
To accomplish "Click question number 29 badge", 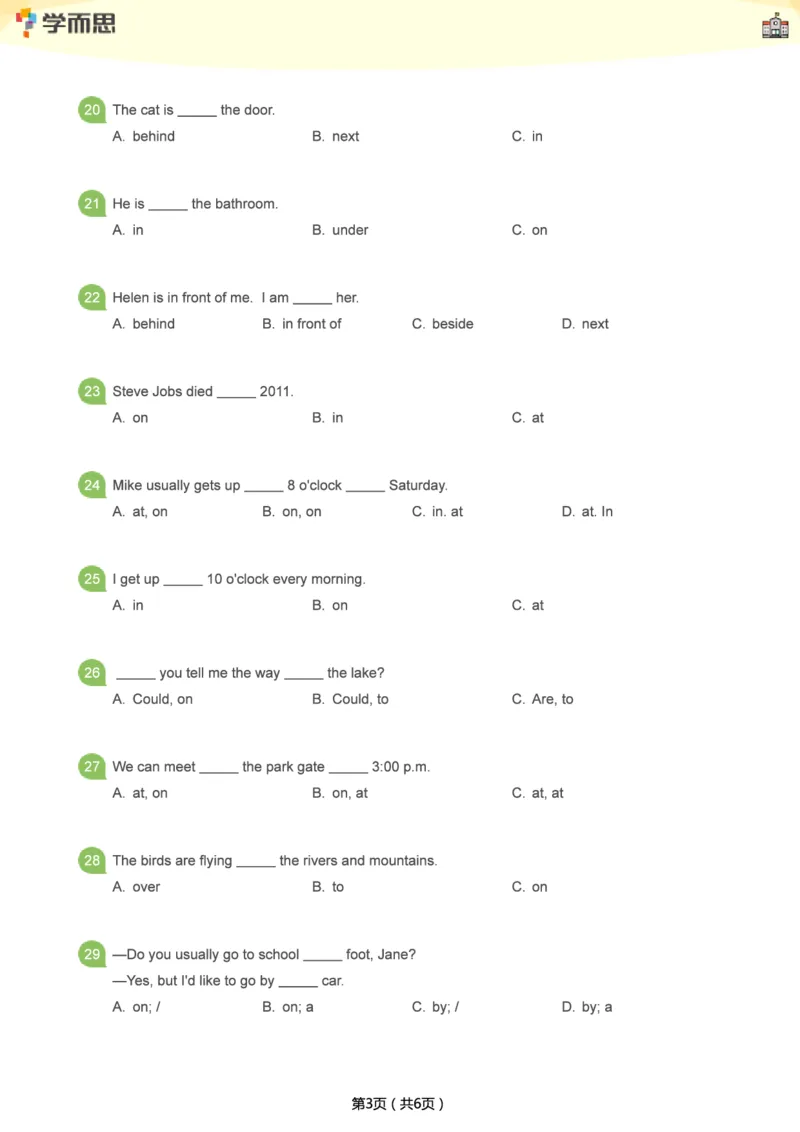I will point(92,954).
